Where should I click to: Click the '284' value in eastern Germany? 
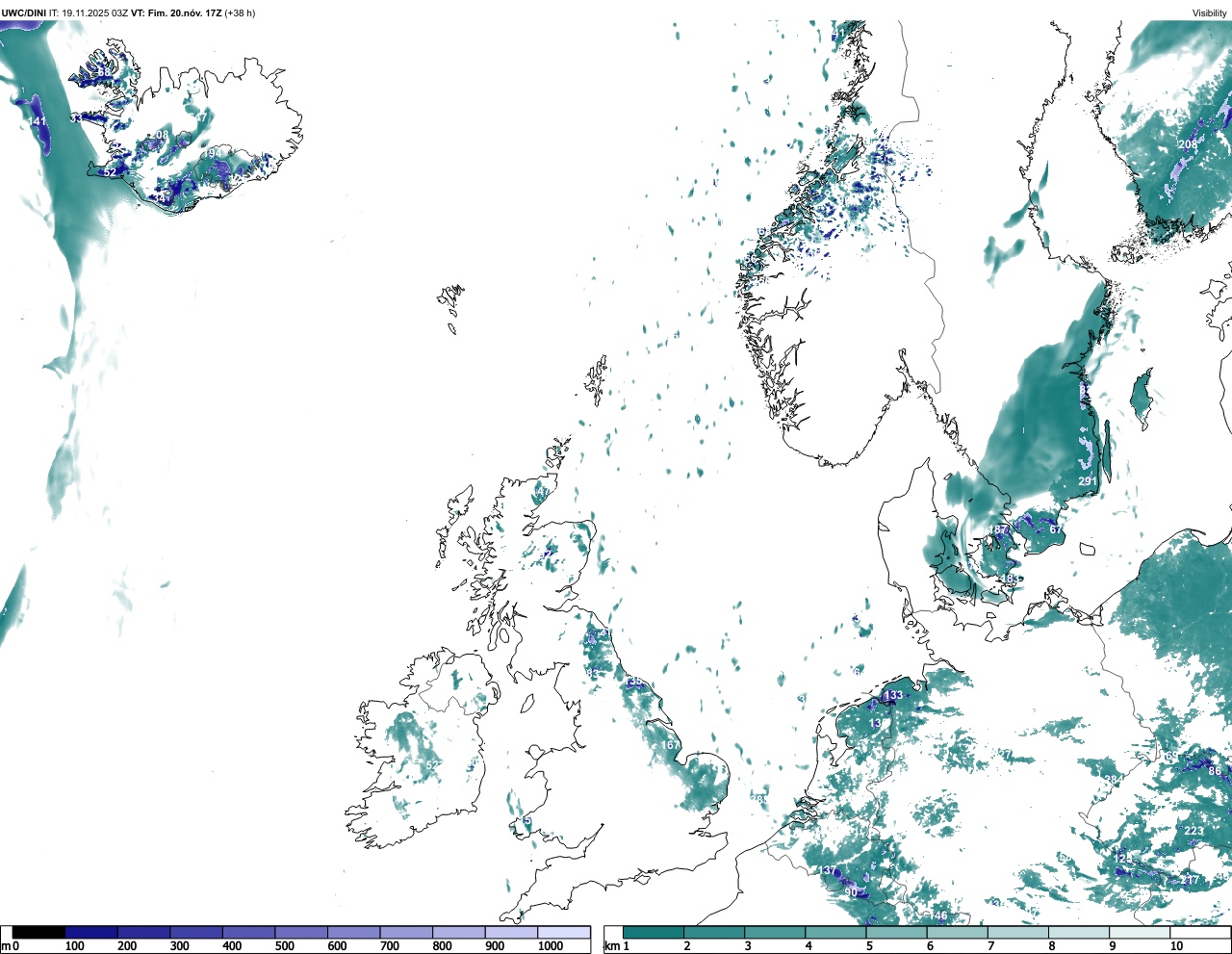[1113, 780]
